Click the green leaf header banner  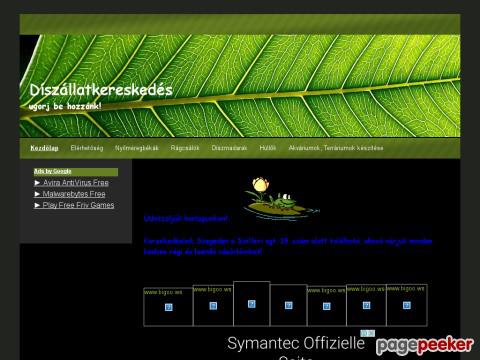(240, 86)
